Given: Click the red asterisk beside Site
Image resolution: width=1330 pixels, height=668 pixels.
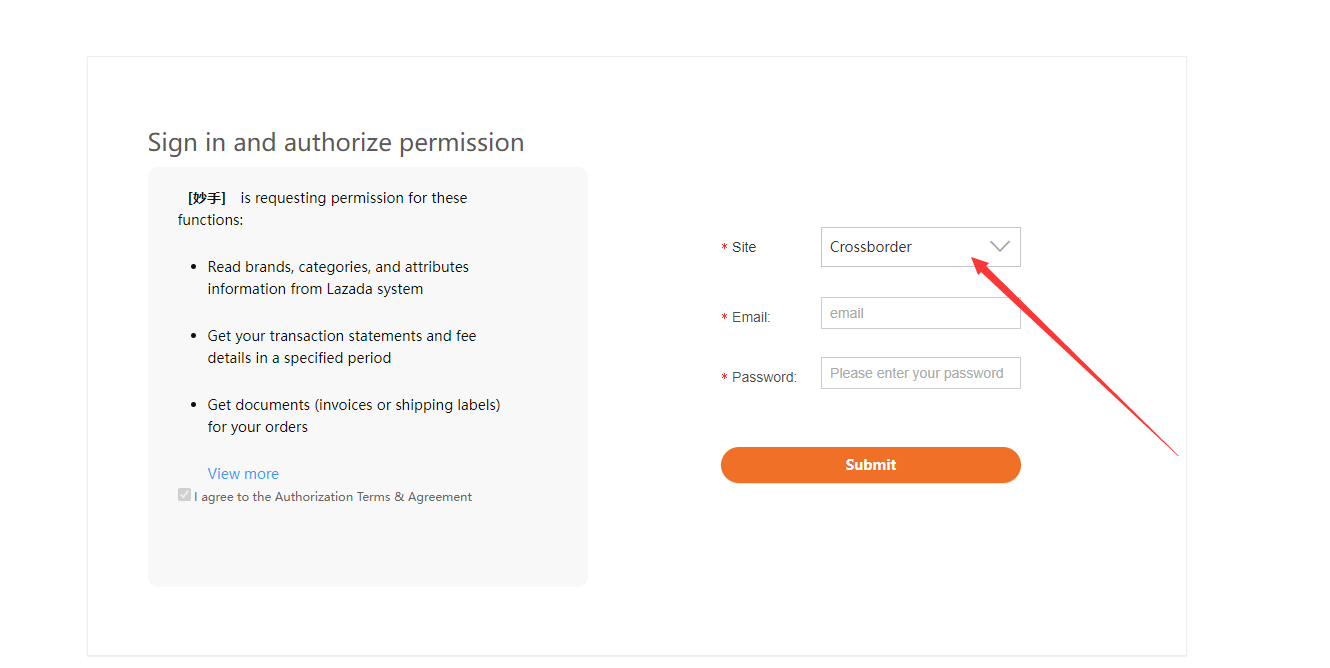Looking at the screenshot, I should (x=724, y=248).
